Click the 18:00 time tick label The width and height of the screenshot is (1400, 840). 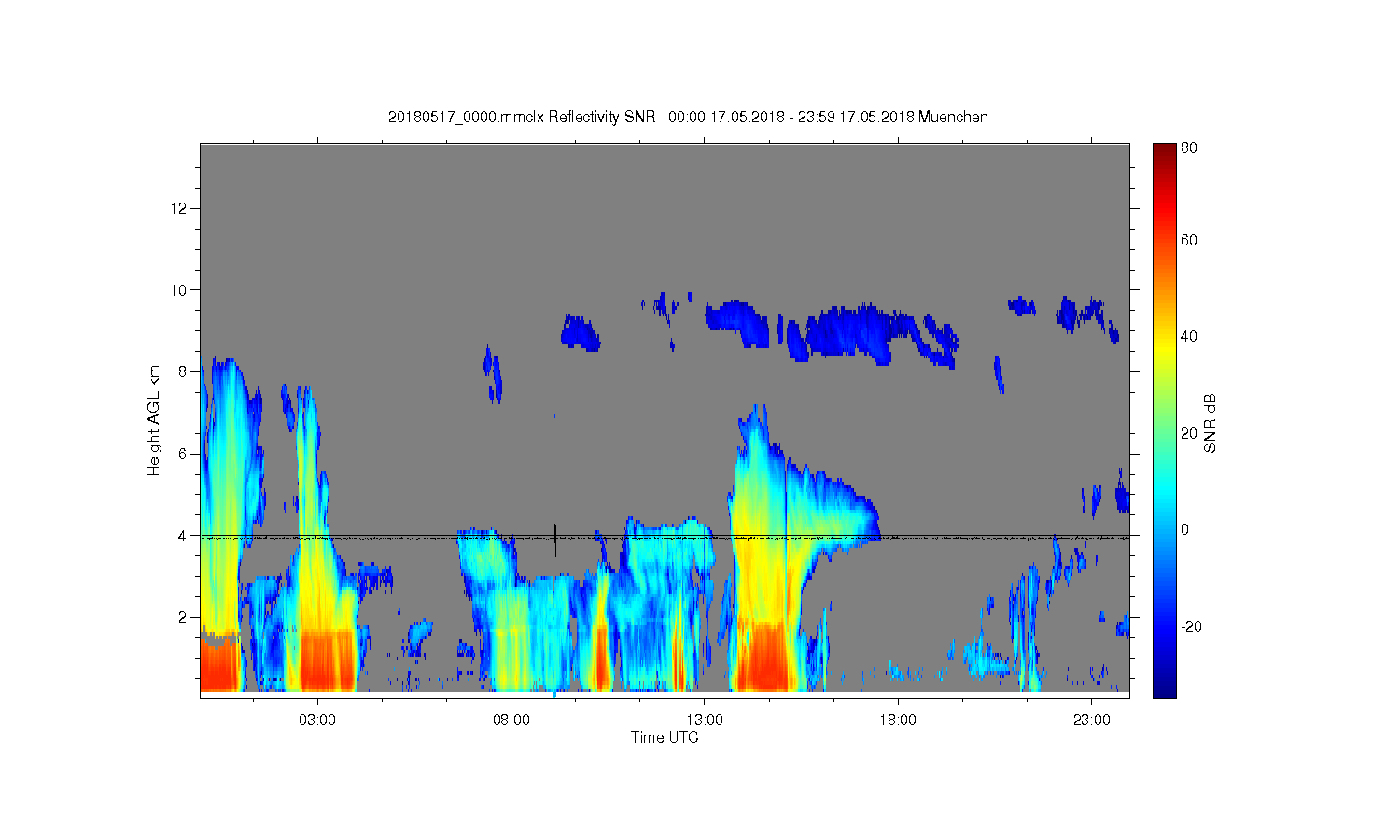coord(898,721)
